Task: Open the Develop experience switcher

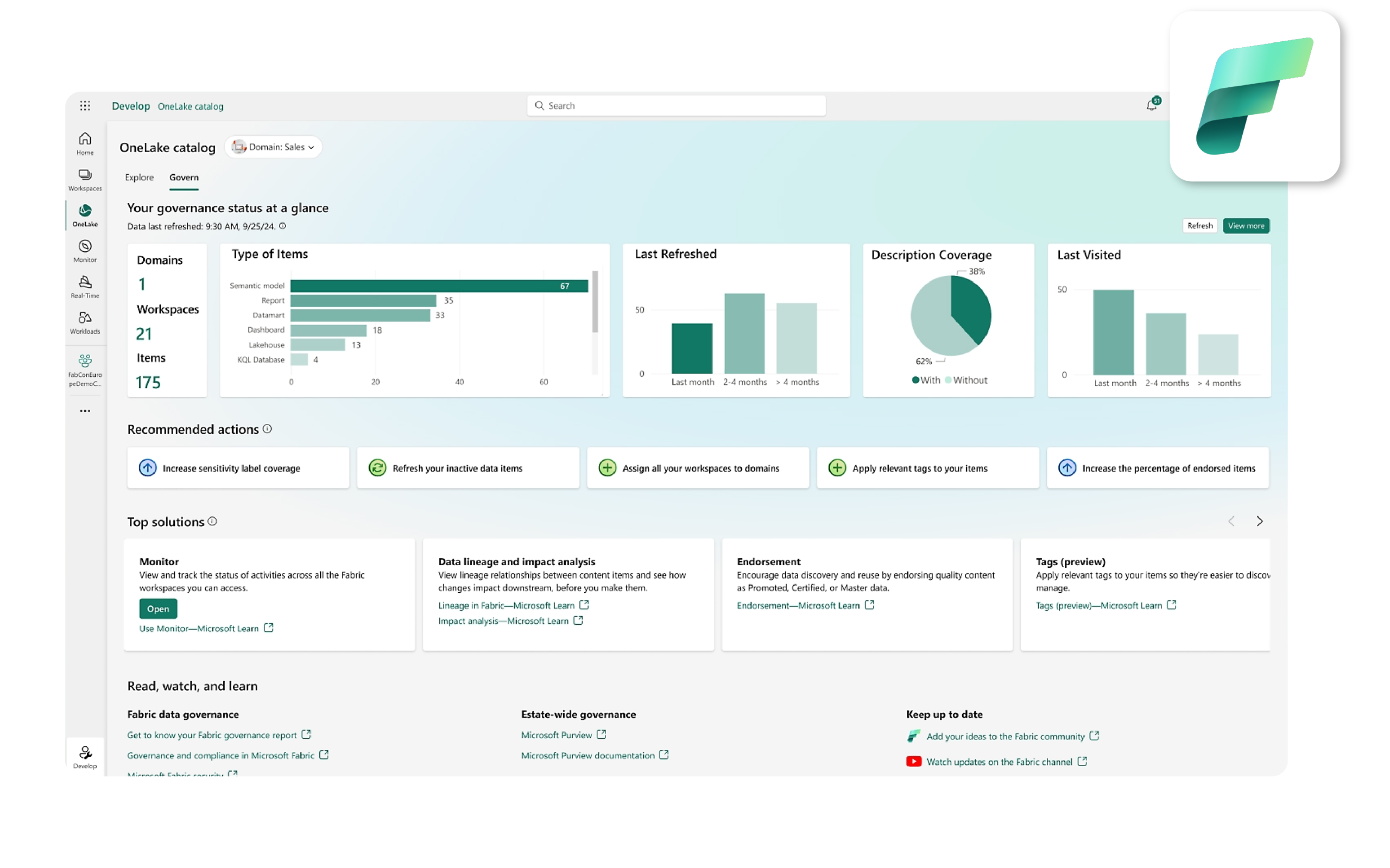Action: [85, 757]
